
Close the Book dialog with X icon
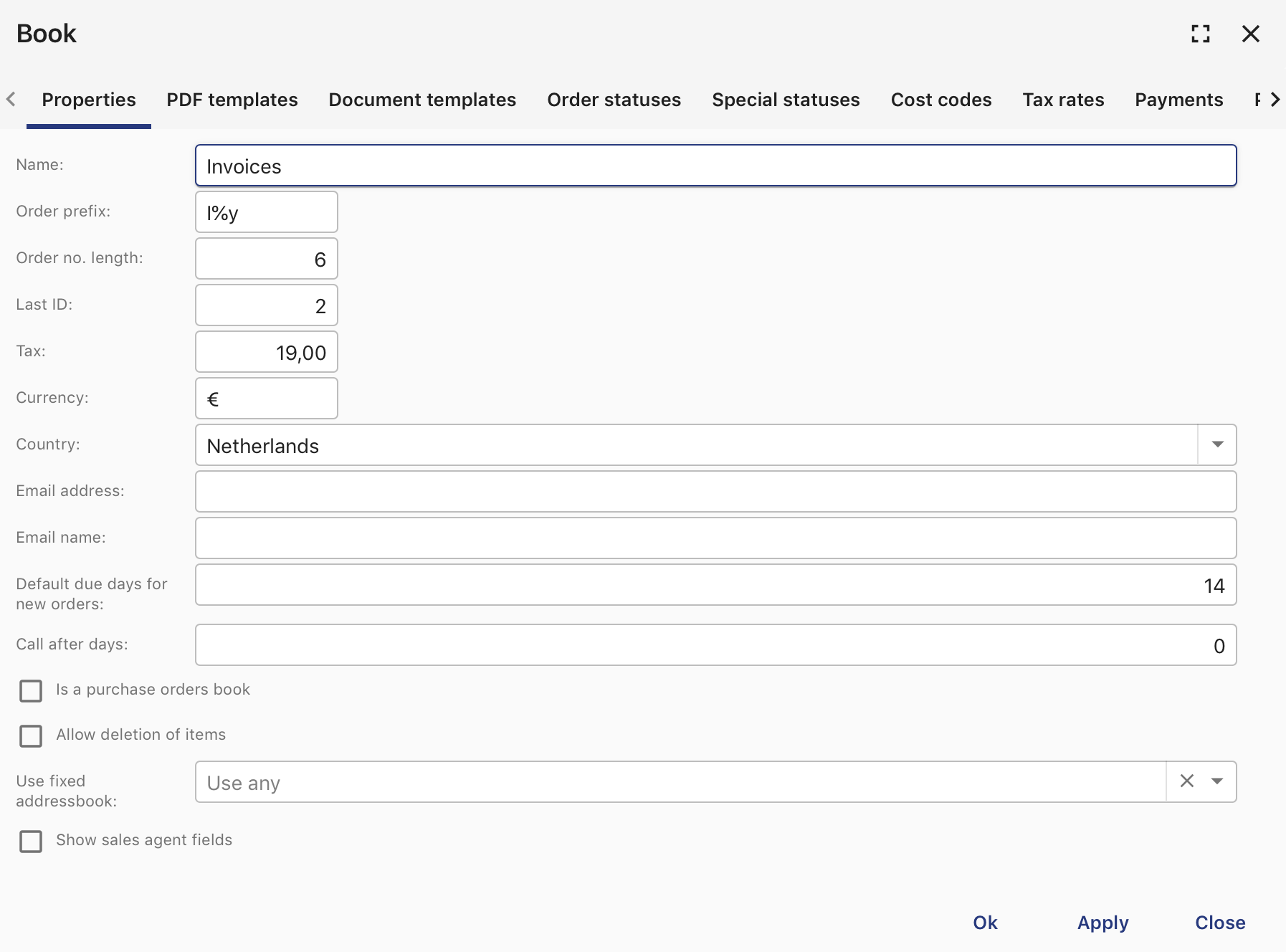click(x=1251, y=34)
